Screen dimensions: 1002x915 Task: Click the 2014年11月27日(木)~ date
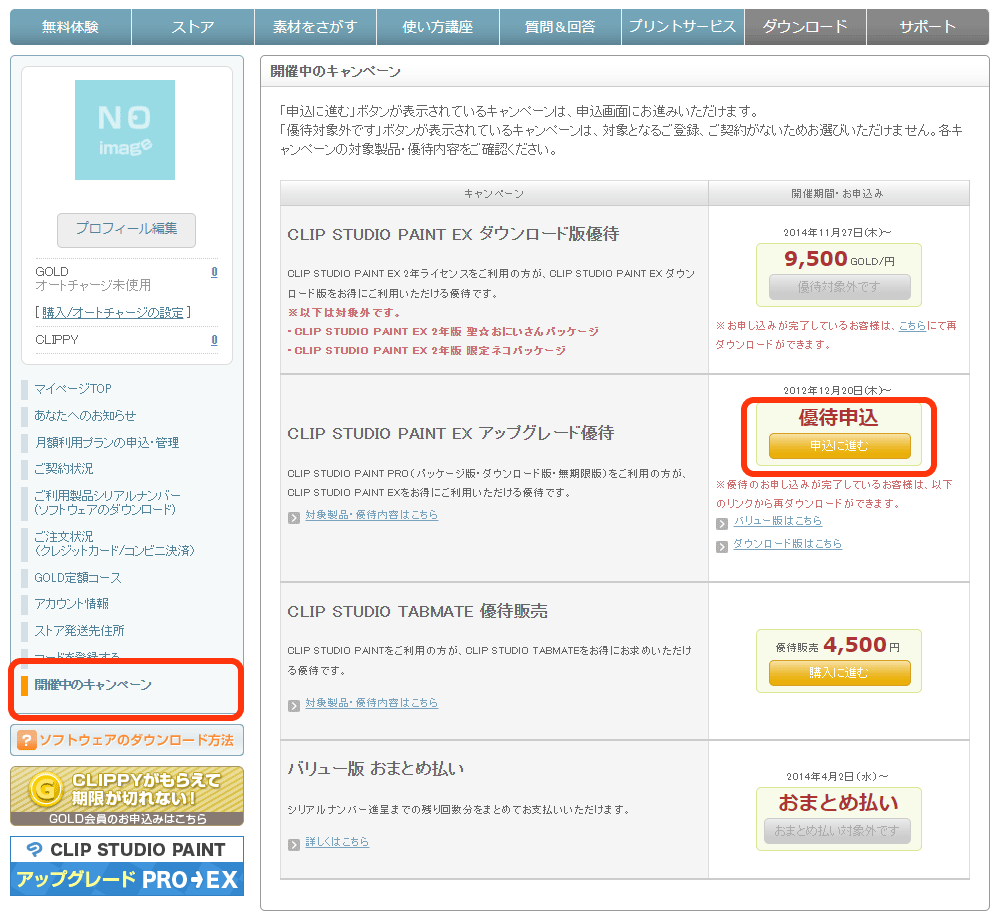pyautogui.click(x=837, y=233)
